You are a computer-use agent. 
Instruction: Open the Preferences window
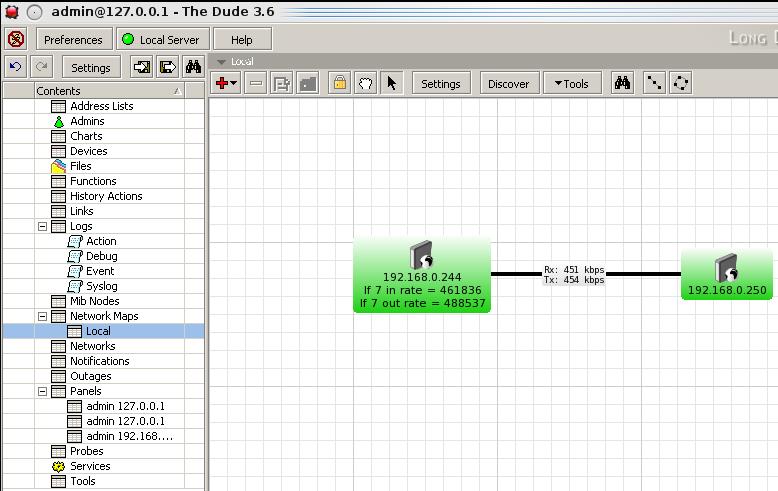click(x=73, y=39)
